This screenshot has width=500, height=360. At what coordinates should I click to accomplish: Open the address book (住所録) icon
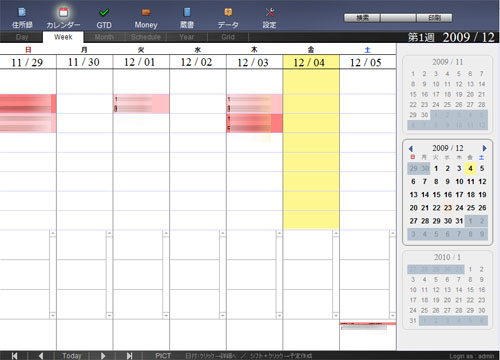point(22,18)
